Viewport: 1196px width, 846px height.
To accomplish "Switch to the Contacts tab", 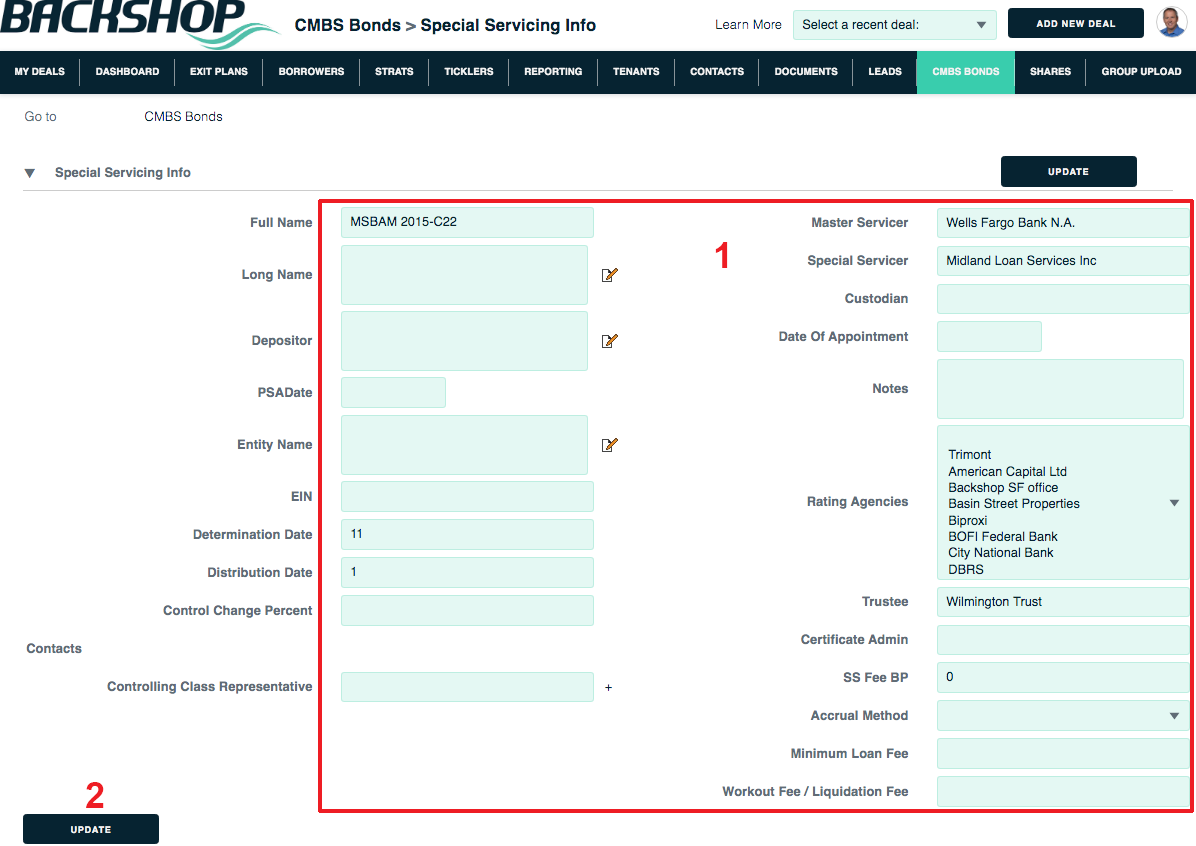I will click(x=717, y=72).
